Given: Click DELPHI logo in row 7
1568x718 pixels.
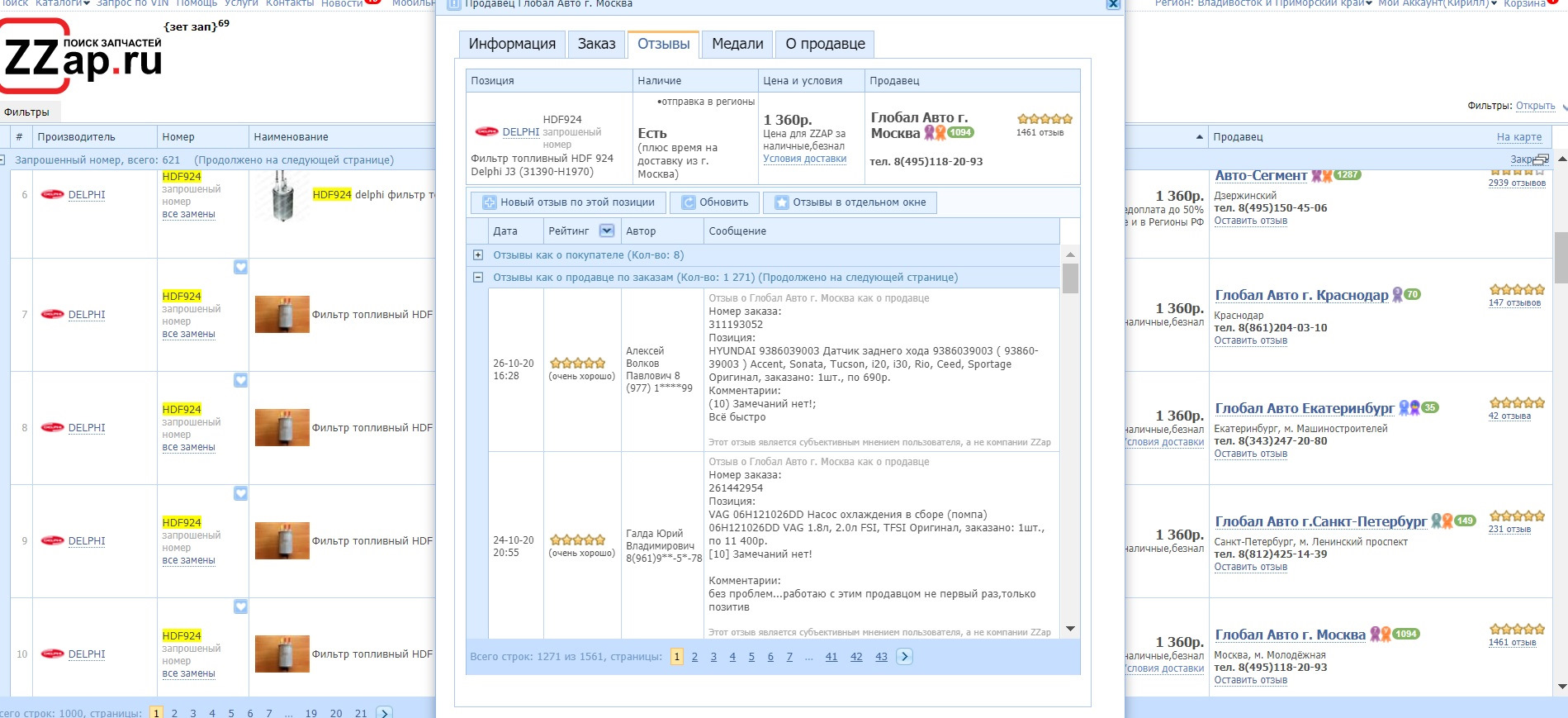Looking at the screenshot, I should coord(52,315).
